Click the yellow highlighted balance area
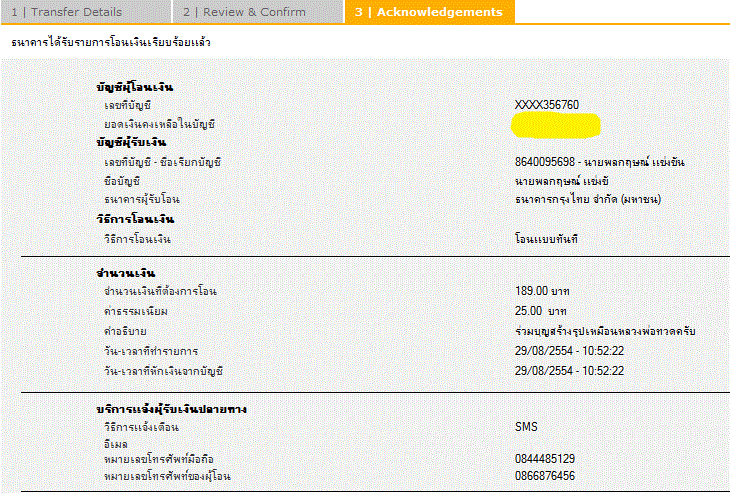This screenshot has width=730, height=494. tap(555, 125)
